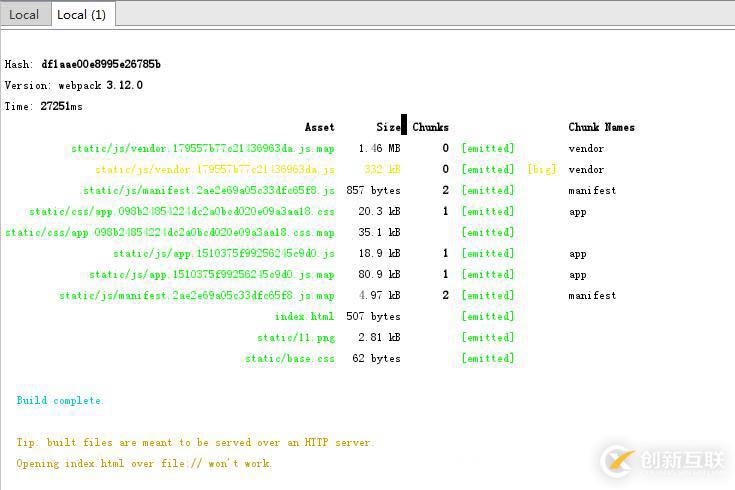Screen dimensions: 735x490
Task: Click the static/base.css asset name
Action: (290, 359)
